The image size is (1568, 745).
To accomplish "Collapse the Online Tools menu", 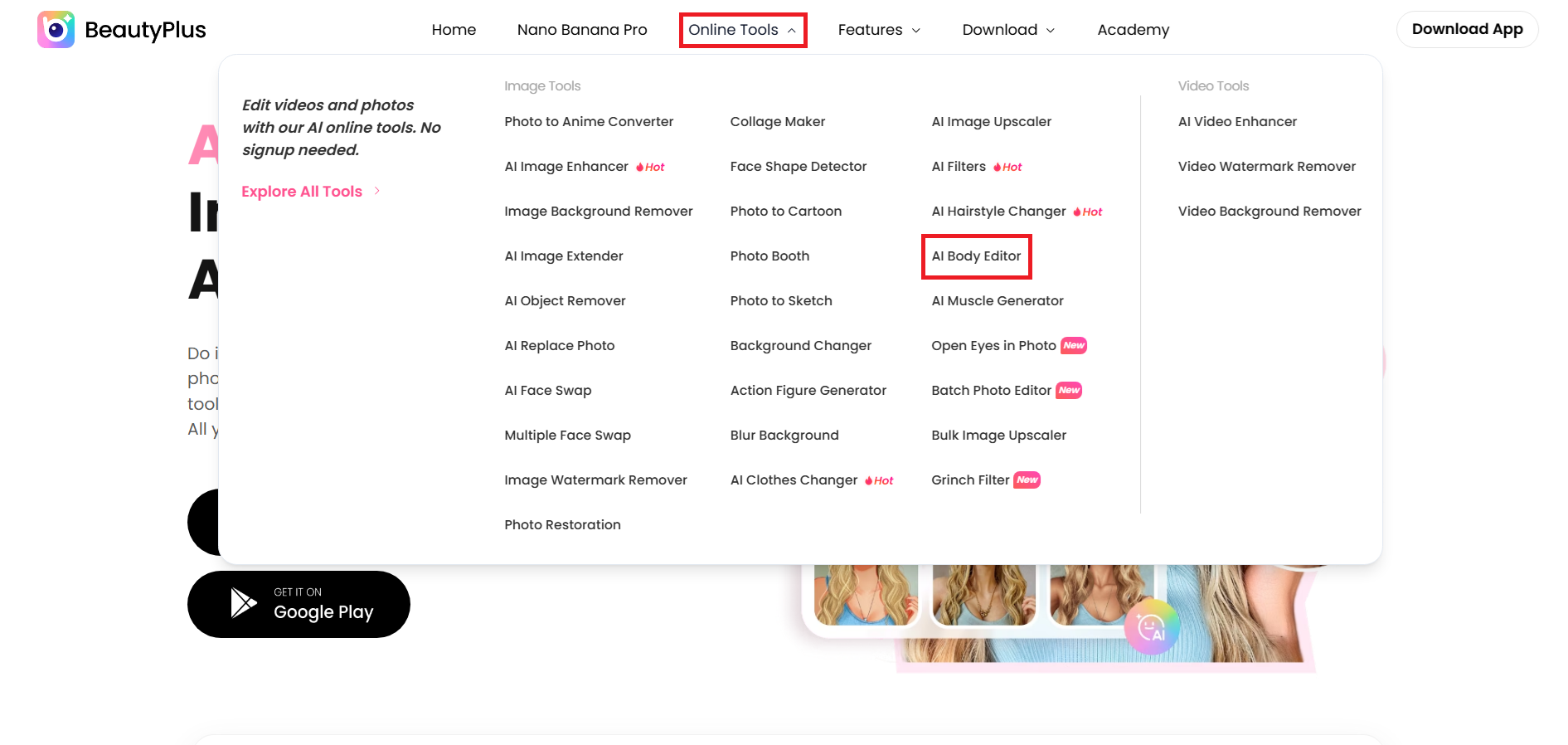I will (742, 30).
